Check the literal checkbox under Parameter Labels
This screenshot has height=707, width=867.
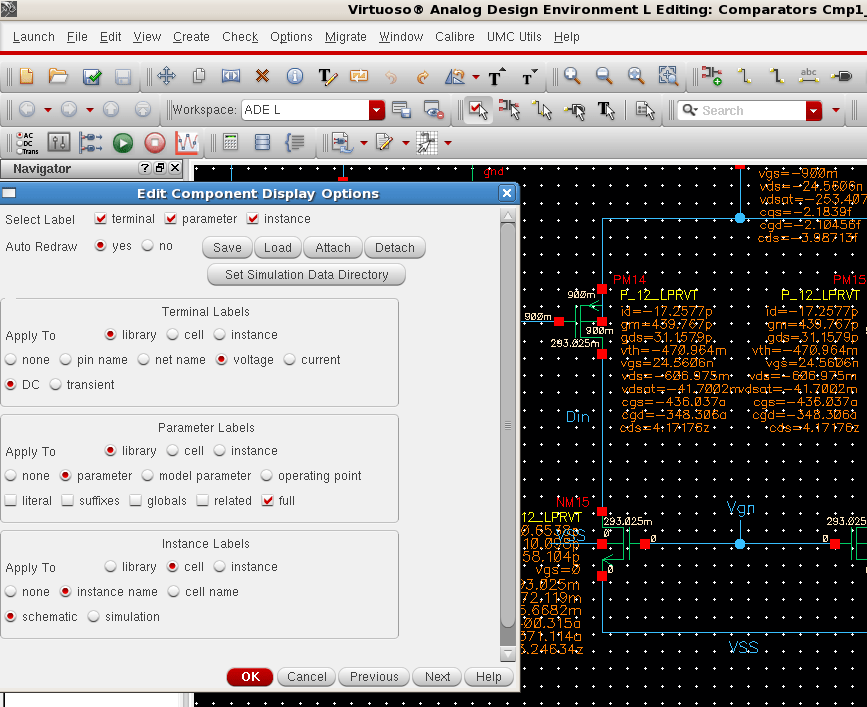[12, 501]
